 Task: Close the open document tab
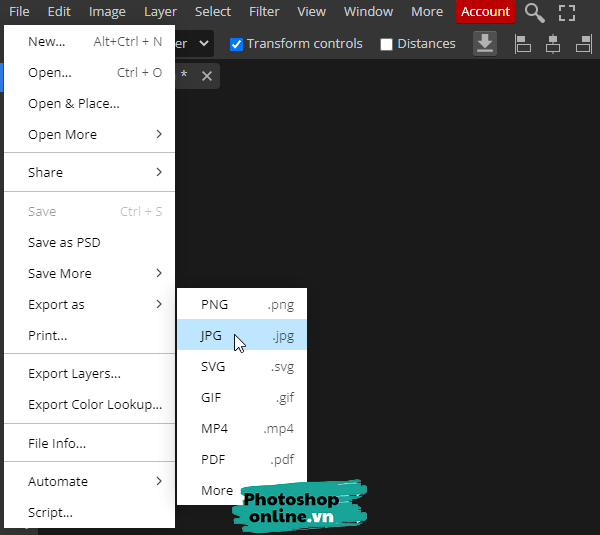pyautogui.click(x=207, y=76)
